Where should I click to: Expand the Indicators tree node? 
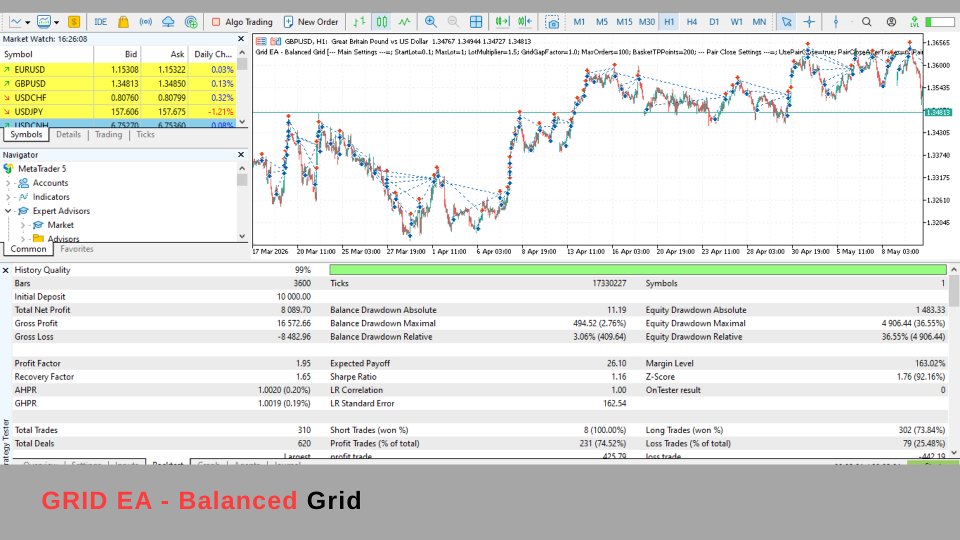8,197
